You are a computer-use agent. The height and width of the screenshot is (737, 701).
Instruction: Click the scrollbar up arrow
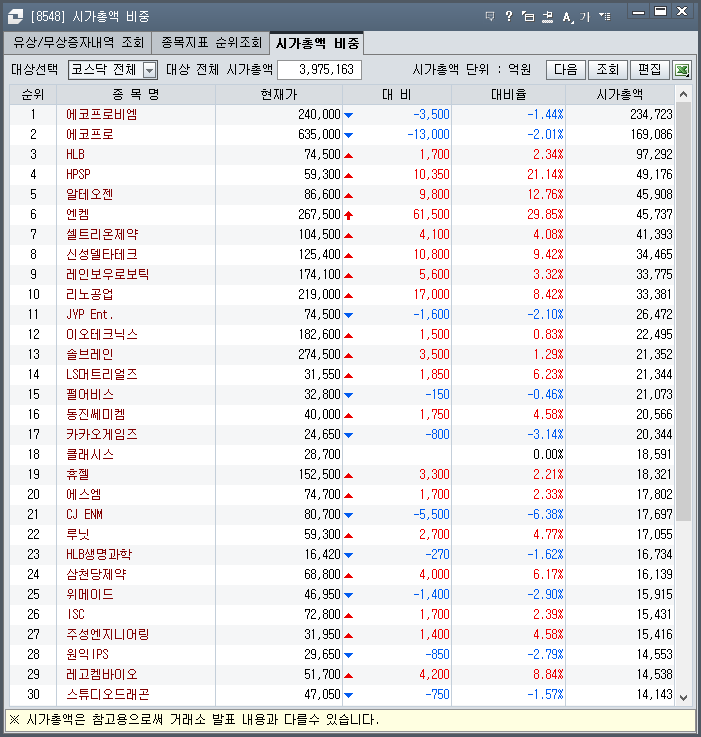point(684,94)
